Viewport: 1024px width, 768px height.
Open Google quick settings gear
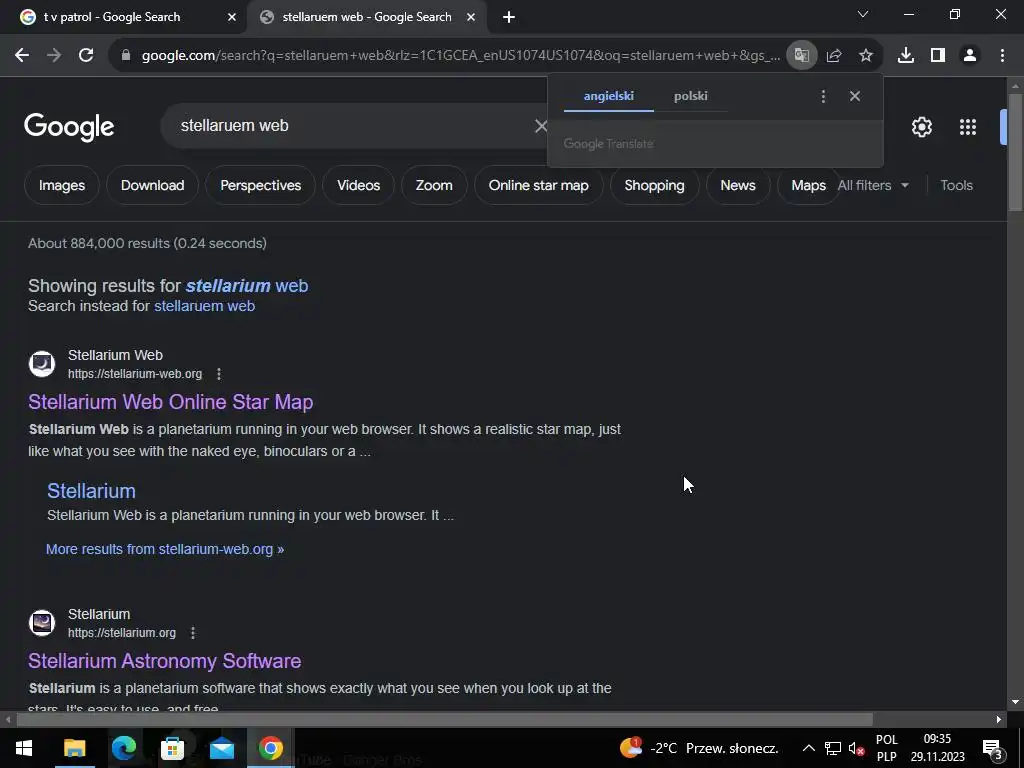pos(921,127)
